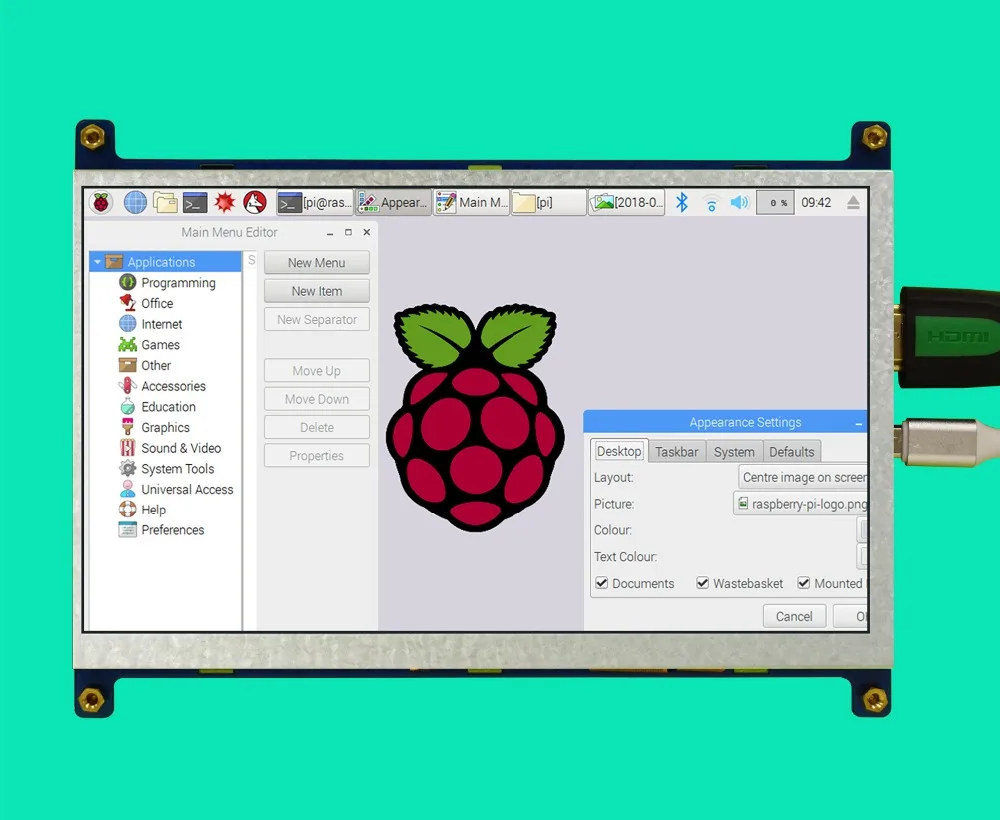The width and height of the screenshot is (1000, 820).
Task: Click the Programming category icon
Action: [x=128, y=282]
